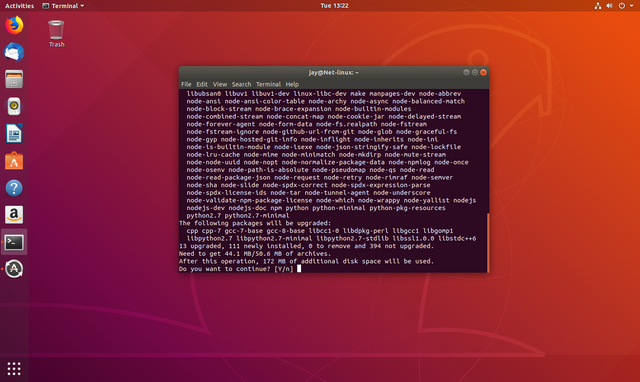Click the terminal window scrollbar
Viewport: 640px width, 382px height.
click(488, 242)
